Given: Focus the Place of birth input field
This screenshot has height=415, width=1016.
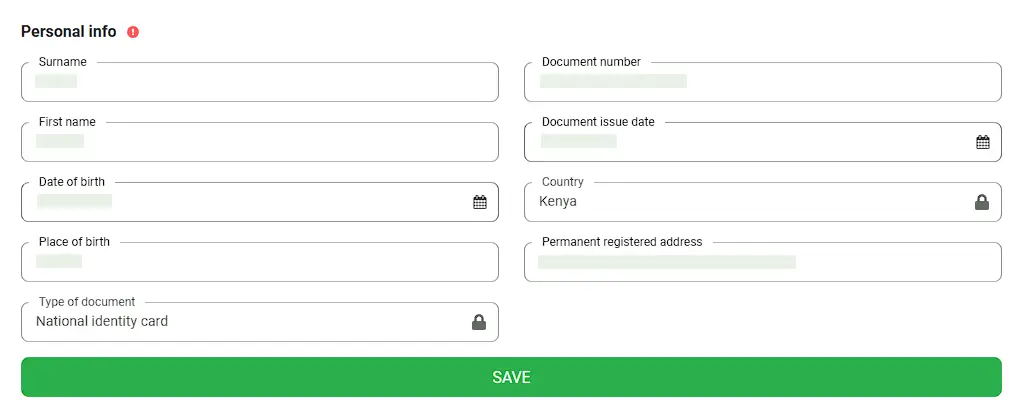Looking at the screenshot, I should point(260,263).
